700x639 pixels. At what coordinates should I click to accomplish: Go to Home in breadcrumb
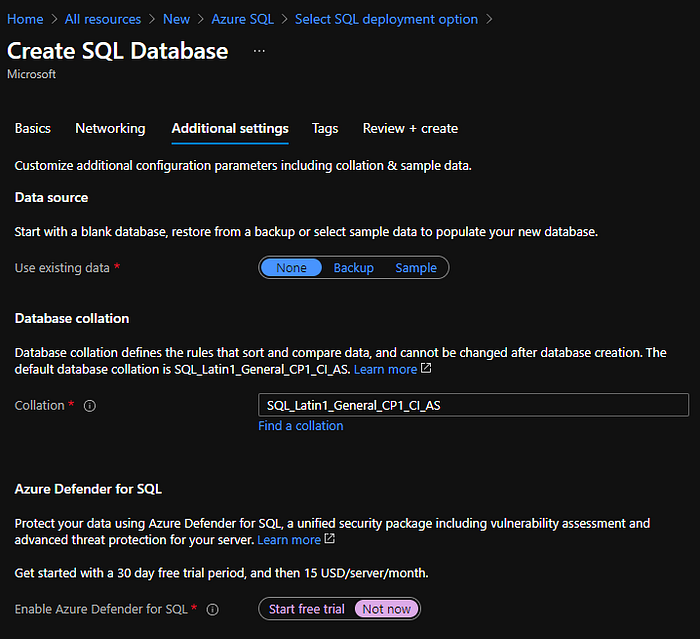point(25,19)
